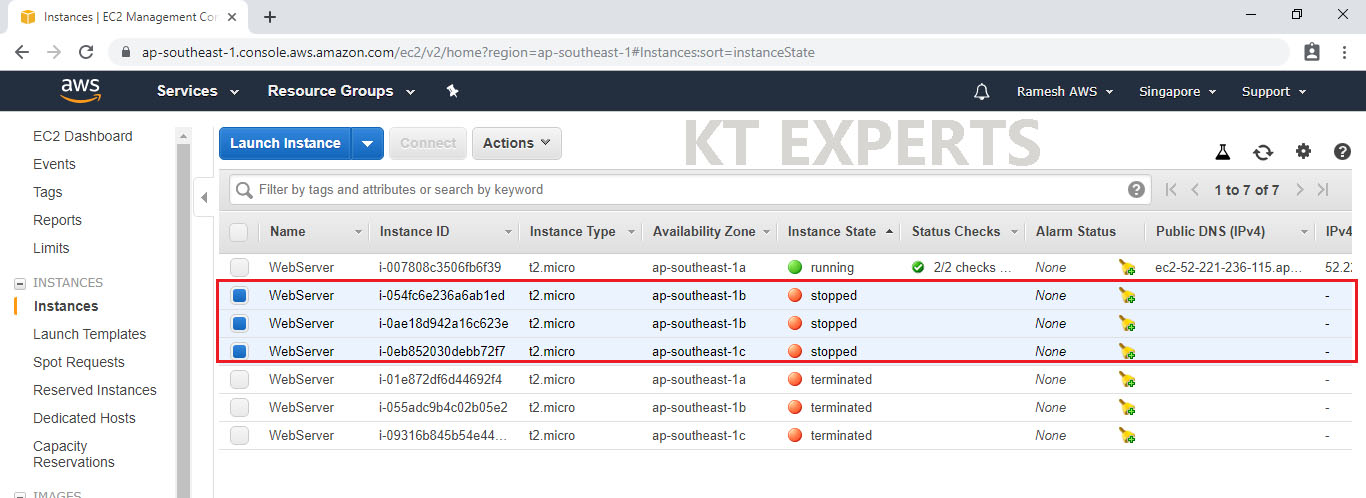
Task: Click the filter by tags search field
Action: (680, 190)
